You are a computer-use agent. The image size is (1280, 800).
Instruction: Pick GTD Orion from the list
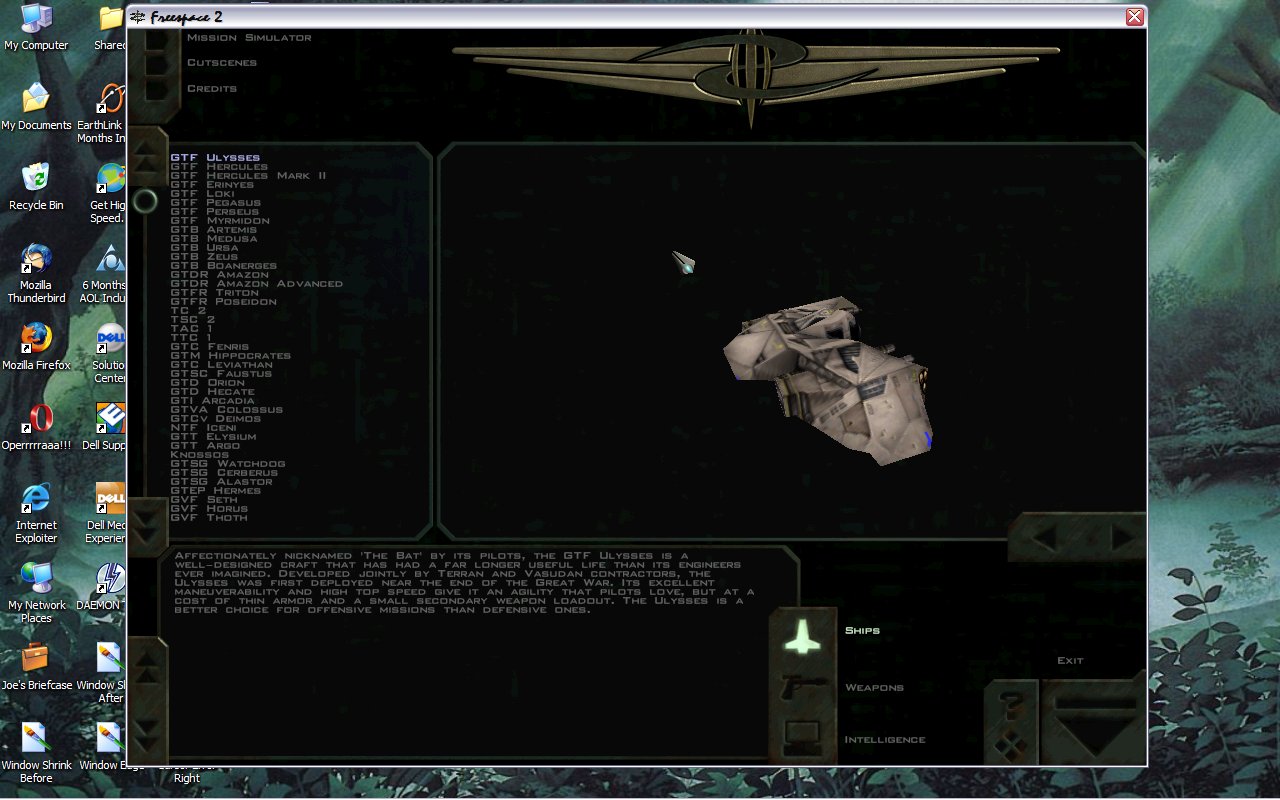(208, 383)
